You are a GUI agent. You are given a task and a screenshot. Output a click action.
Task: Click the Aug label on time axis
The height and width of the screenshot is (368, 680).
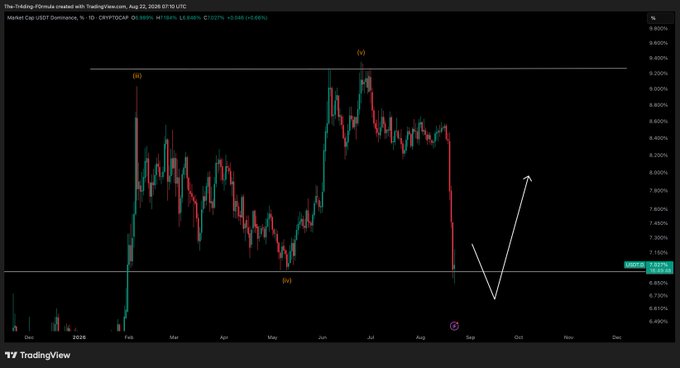point(421,337)
